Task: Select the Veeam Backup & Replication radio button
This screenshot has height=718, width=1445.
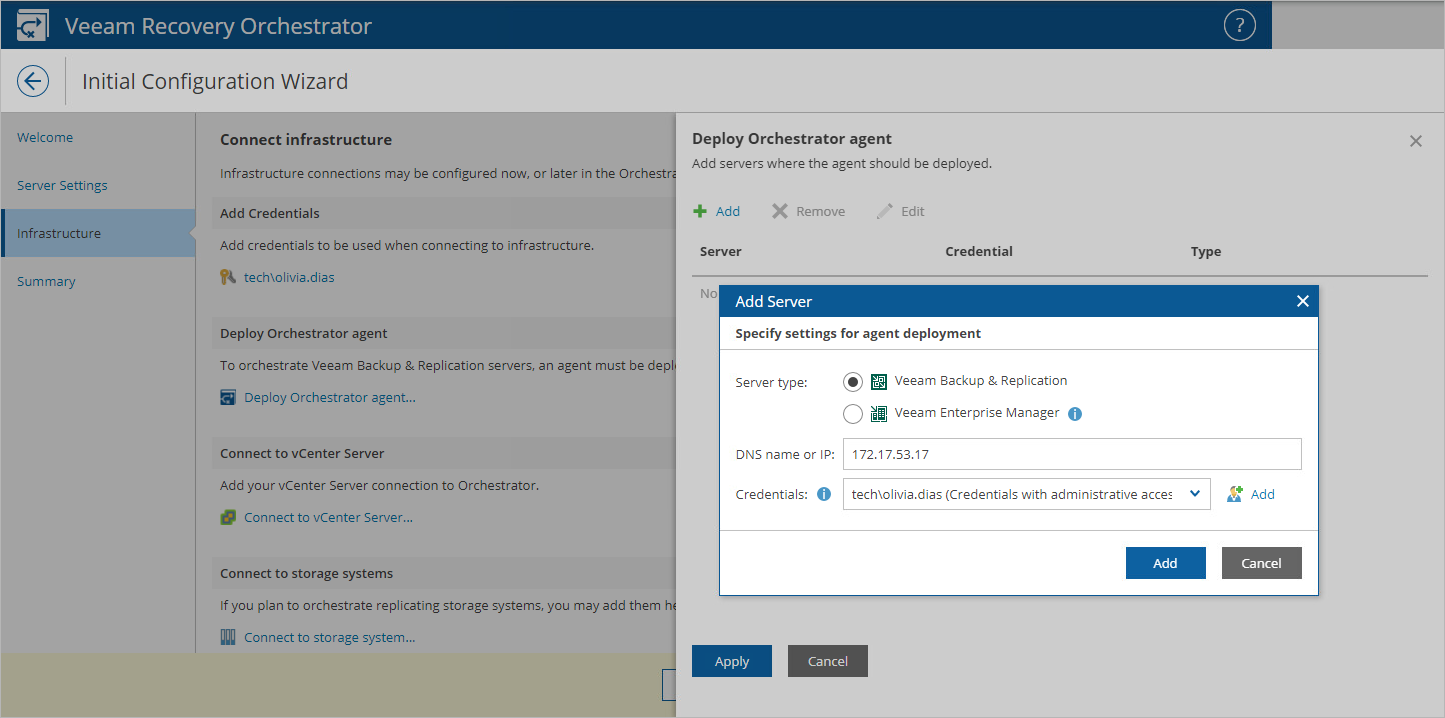Action: coord(853,381)
